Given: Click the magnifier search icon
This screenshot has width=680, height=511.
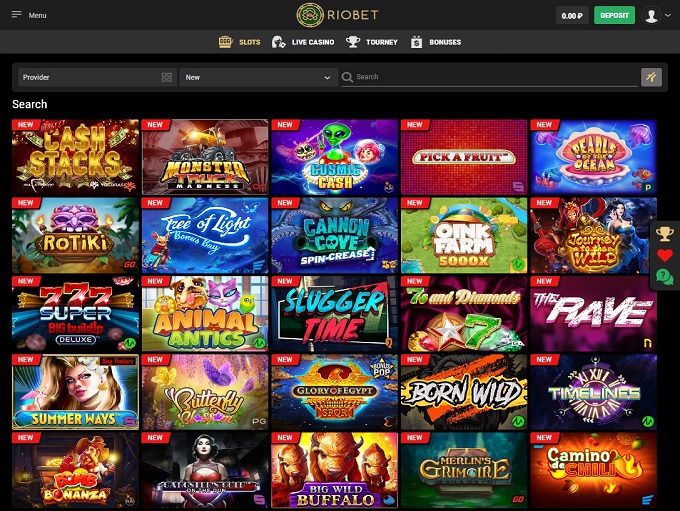Looking at the screenshot, I should (347, 77).
